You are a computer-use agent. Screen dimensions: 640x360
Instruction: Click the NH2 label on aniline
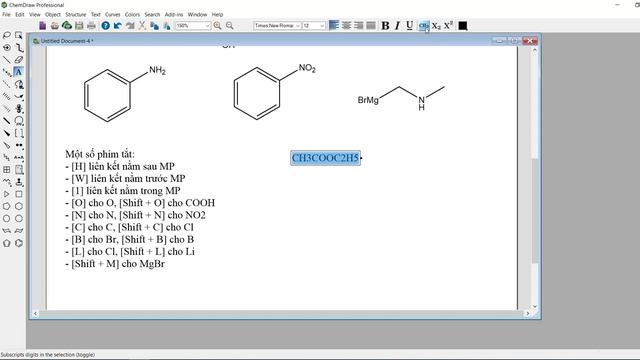(157, 71)
